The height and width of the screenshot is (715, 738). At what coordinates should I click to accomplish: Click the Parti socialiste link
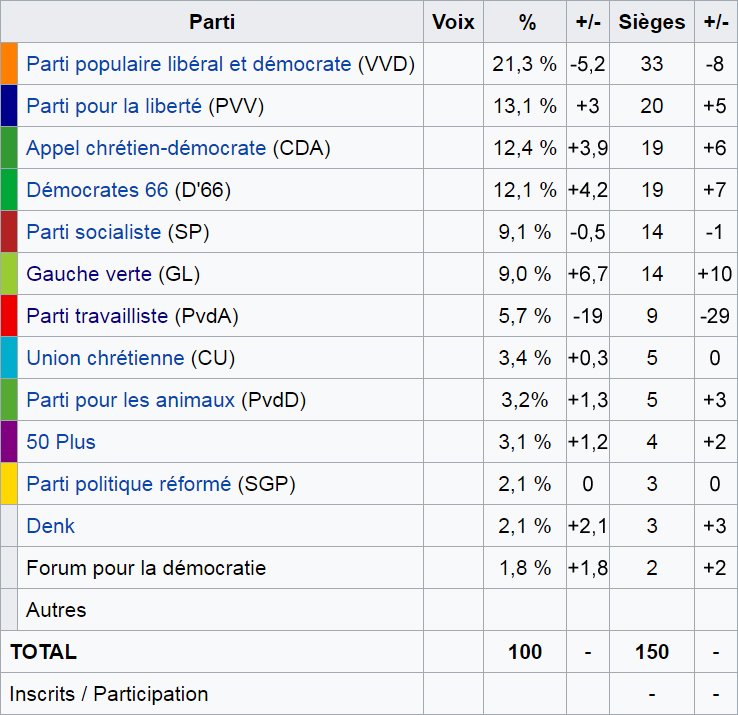click(93, 233)
